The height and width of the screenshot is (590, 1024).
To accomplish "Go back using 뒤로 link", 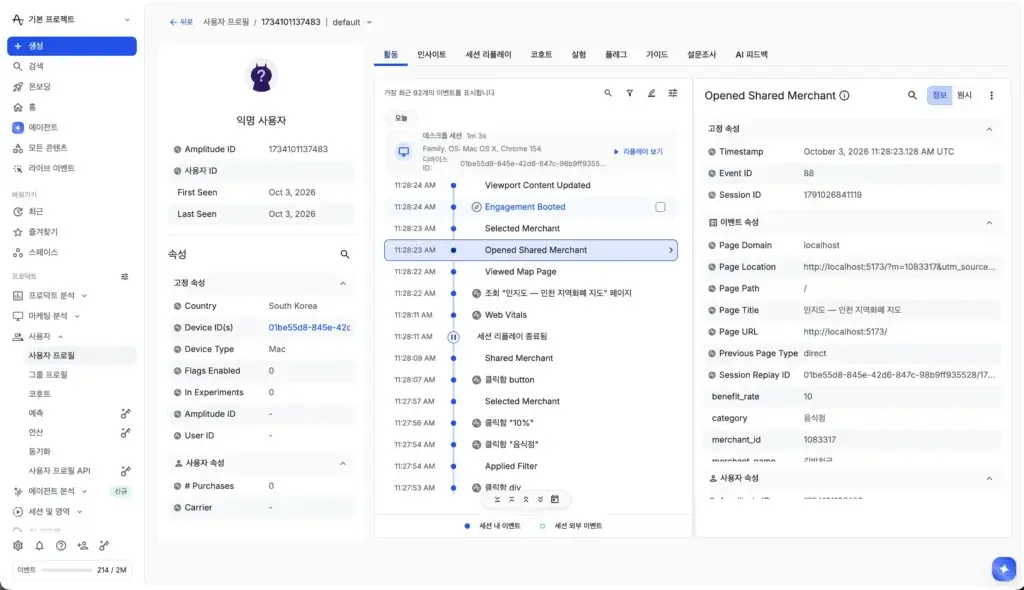I will point(181,22).
